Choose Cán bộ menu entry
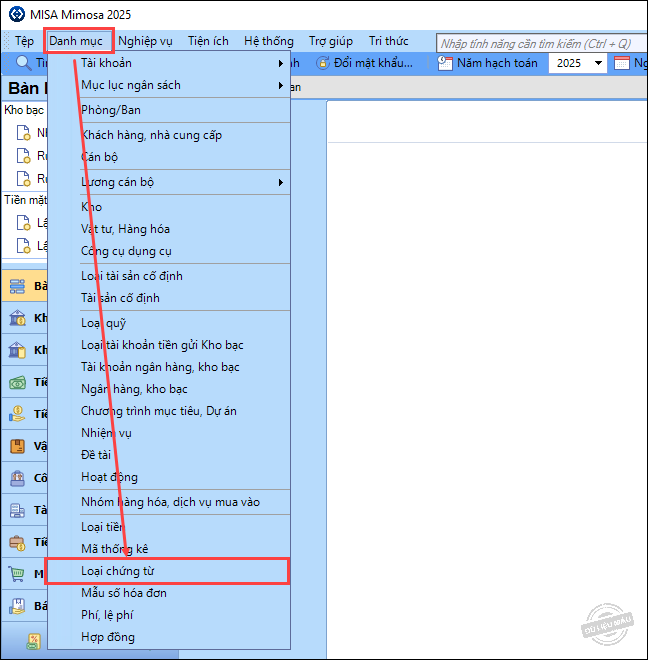The image size is (648, 660). (x=169, y=157)
